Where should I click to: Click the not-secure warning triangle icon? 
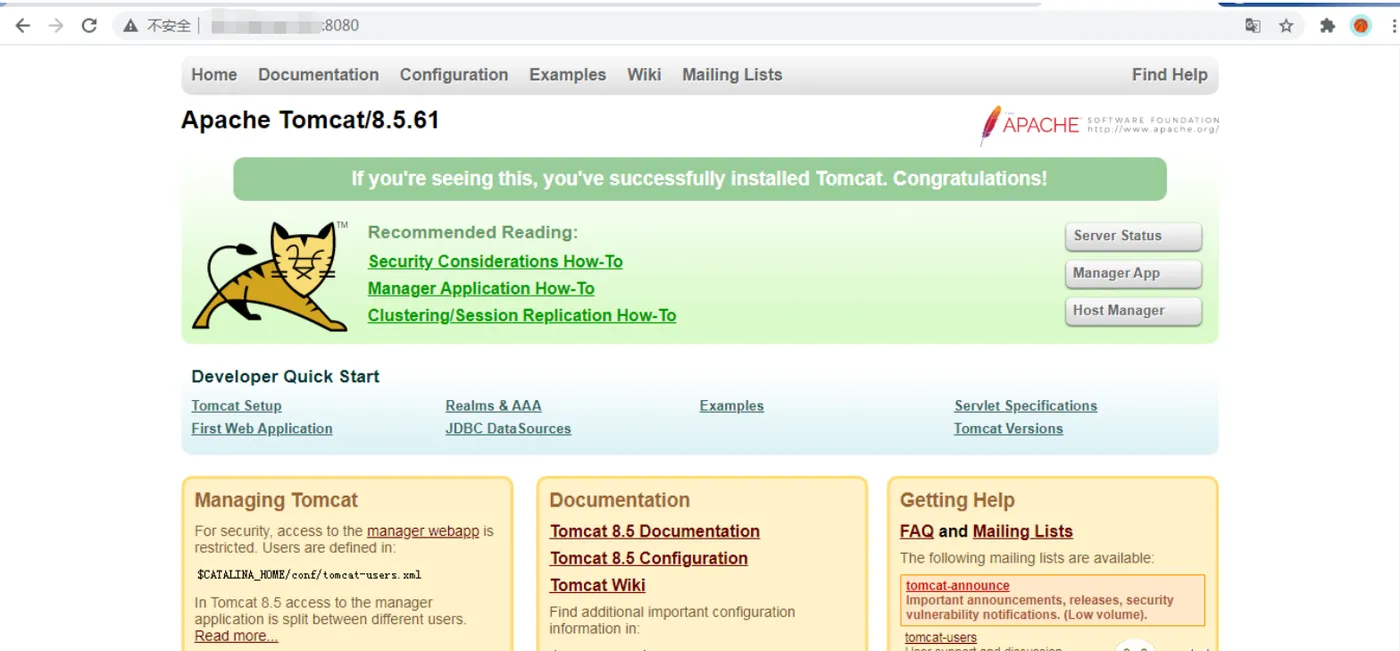click(x=130, y=26)
